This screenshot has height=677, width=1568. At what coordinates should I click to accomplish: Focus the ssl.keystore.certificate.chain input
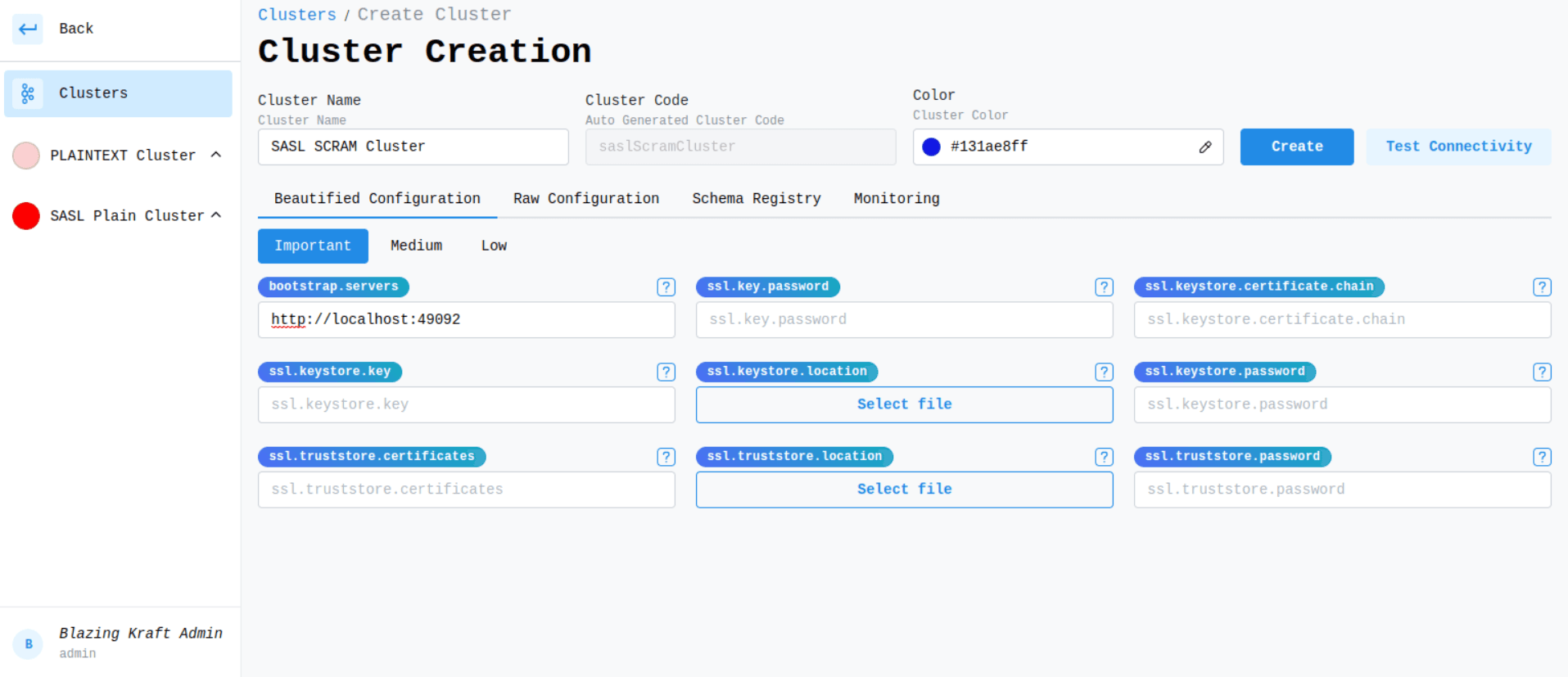(1343, 320)
